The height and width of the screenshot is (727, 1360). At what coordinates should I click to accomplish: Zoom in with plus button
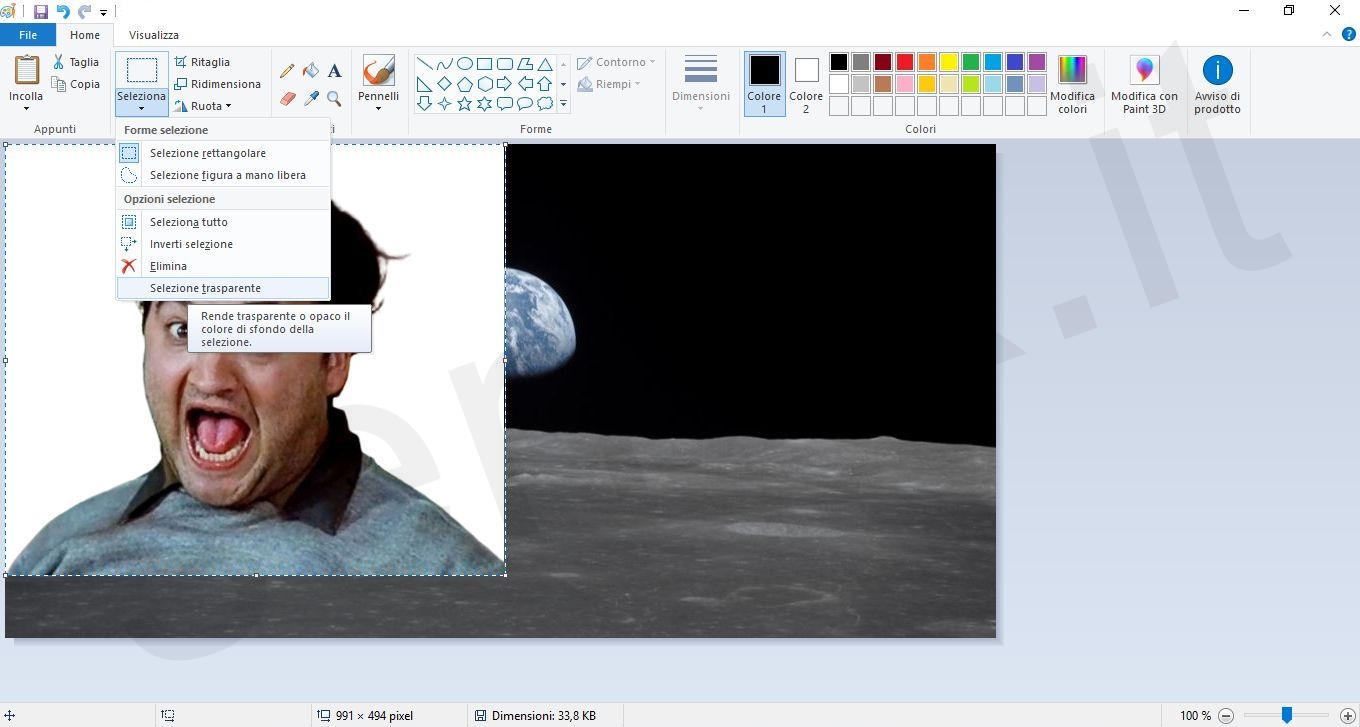(1347, 716)
